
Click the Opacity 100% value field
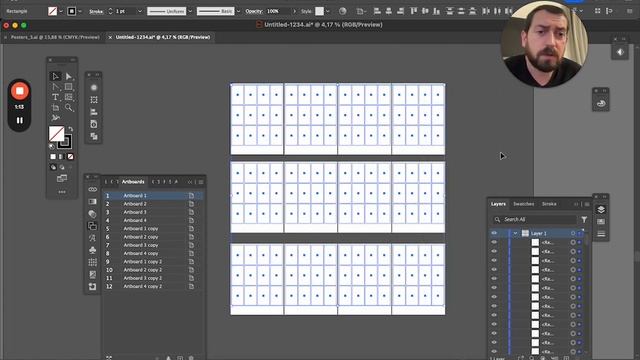pos(278,11)
